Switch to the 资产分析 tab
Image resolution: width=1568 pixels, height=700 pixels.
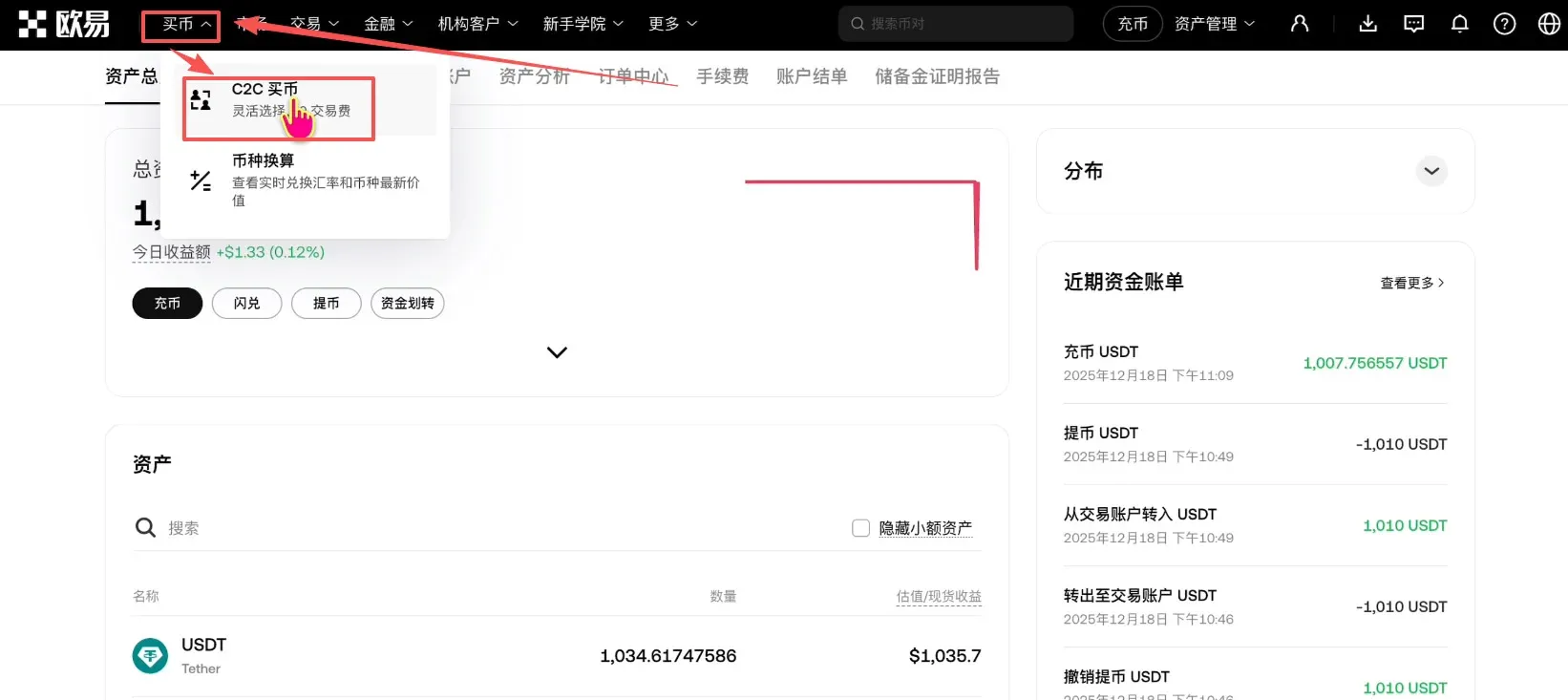[x=535, y=76]
